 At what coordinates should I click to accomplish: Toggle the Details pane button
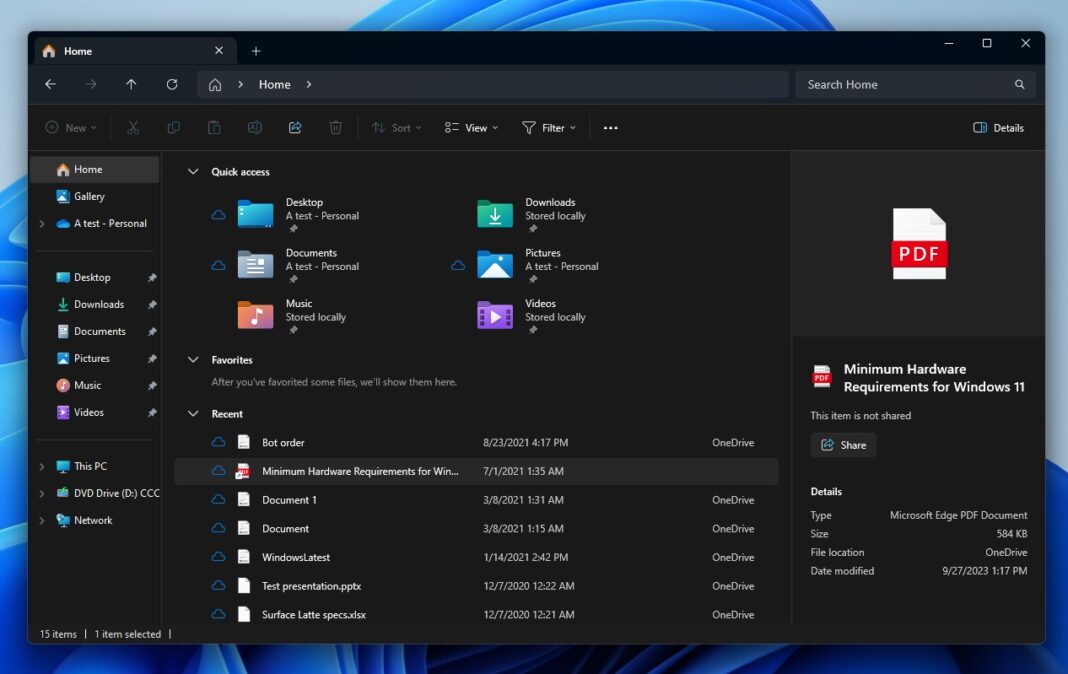(x=998, y=128)
